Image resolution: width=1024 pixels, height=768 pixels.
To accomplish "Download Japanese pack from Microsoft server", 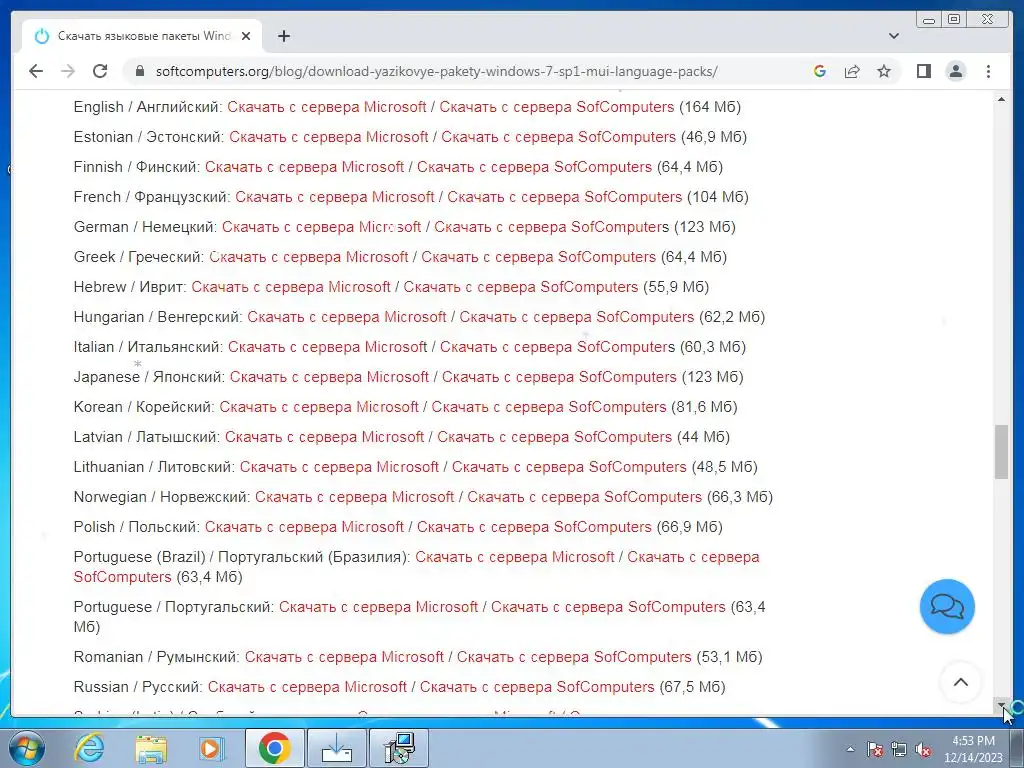I will coord(329,377).
